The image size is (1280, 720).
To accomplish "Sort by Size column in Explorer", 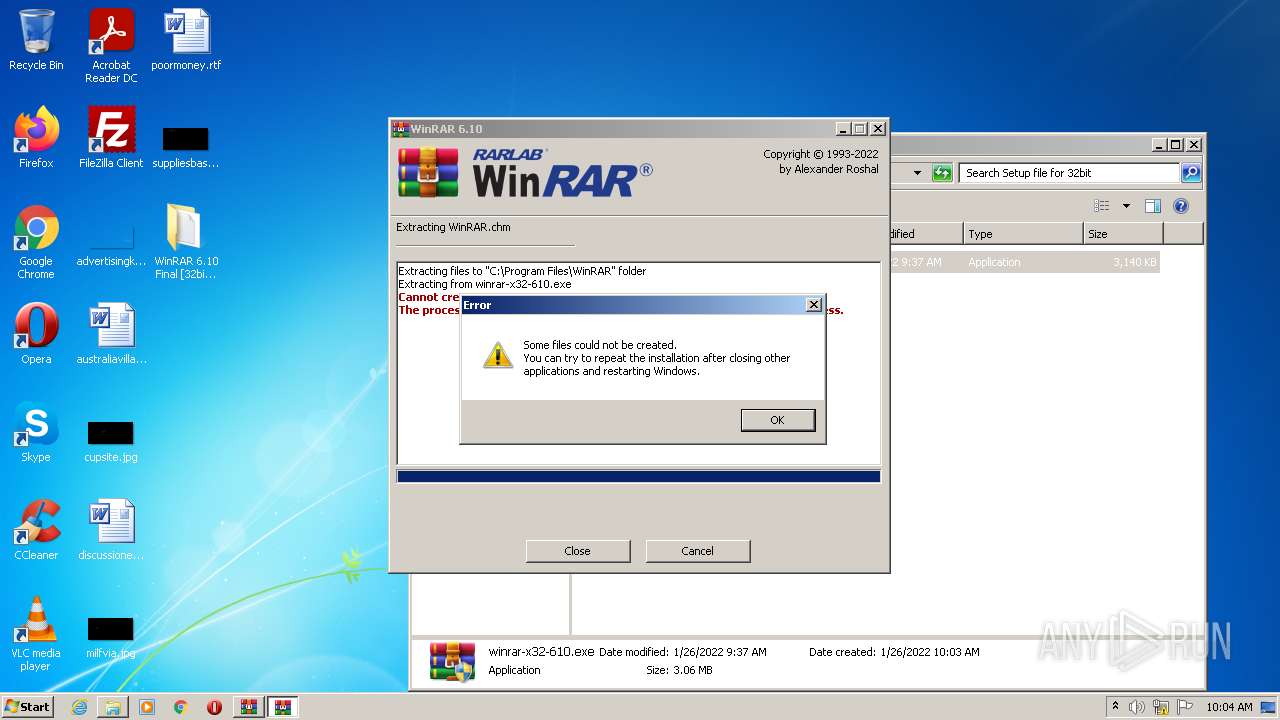I will [x=1123, y=234].
